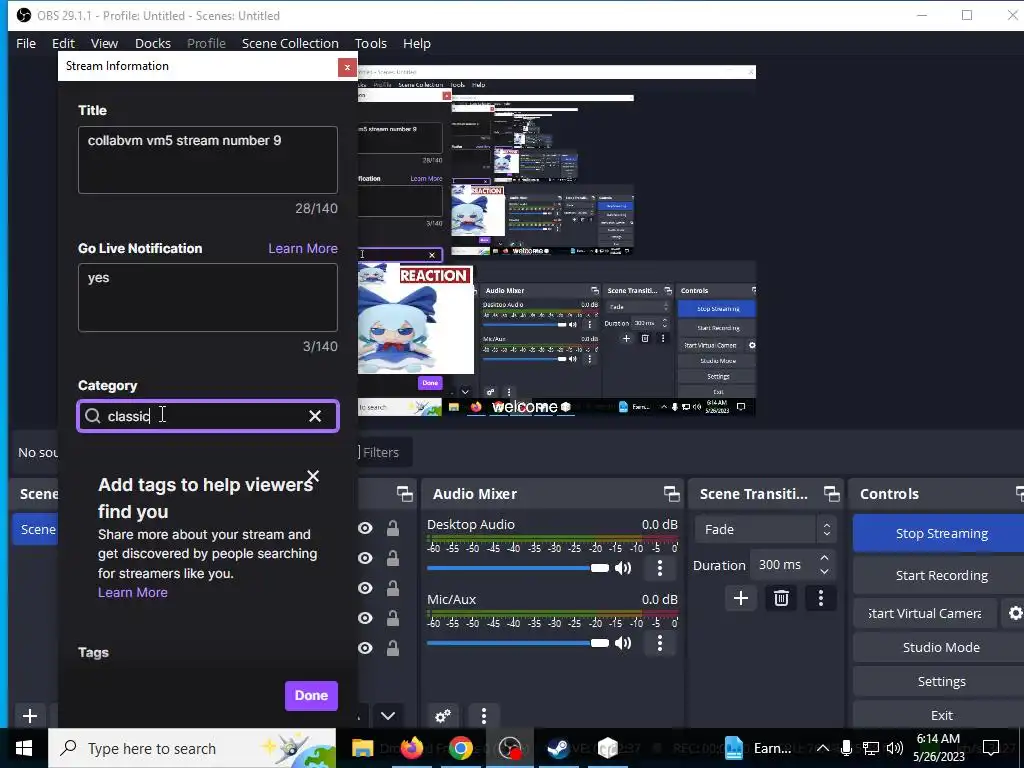Remove transition with trash icon

[781, 598]
